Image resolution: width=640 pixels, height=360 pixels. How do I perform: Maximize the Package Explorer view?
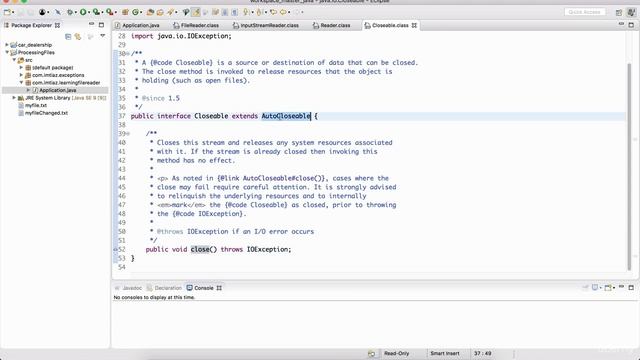pos(101,25)
